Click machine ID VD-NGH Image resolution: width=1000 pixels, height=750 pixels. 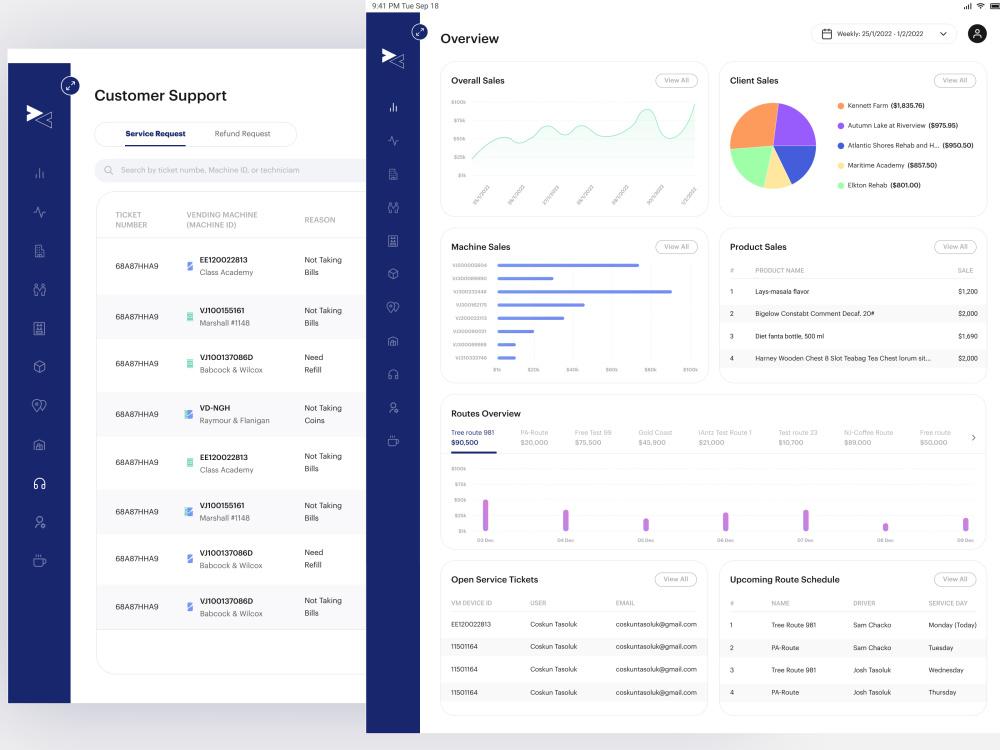pyautogui.click(x=214, y=408)
